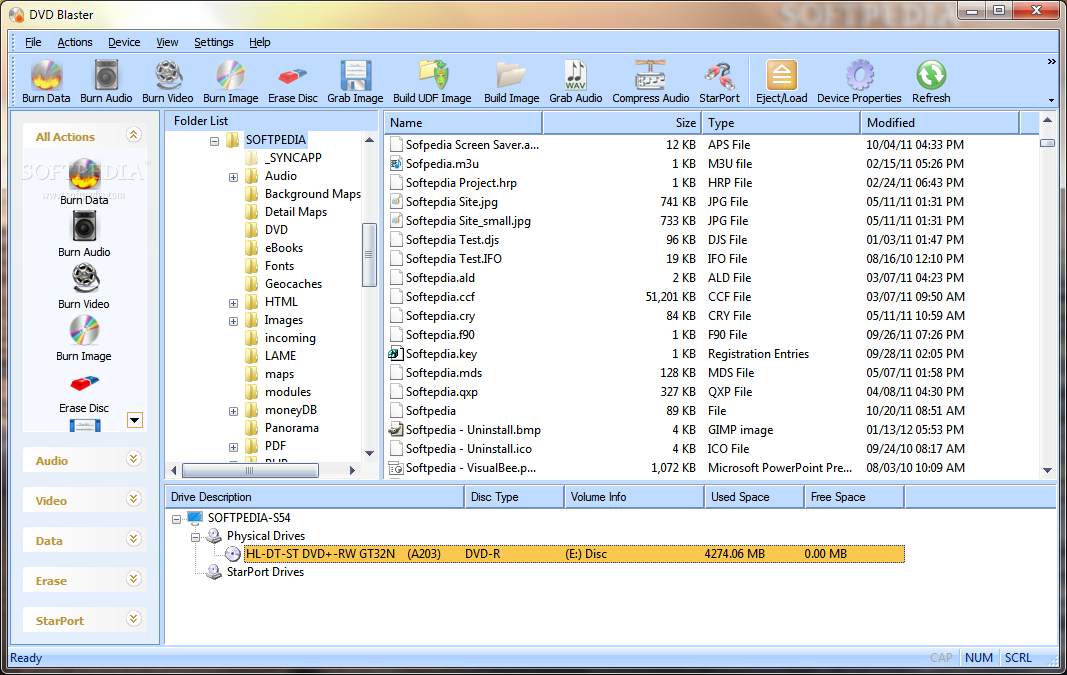Click the Free Space column header

(x=854, y=497)
